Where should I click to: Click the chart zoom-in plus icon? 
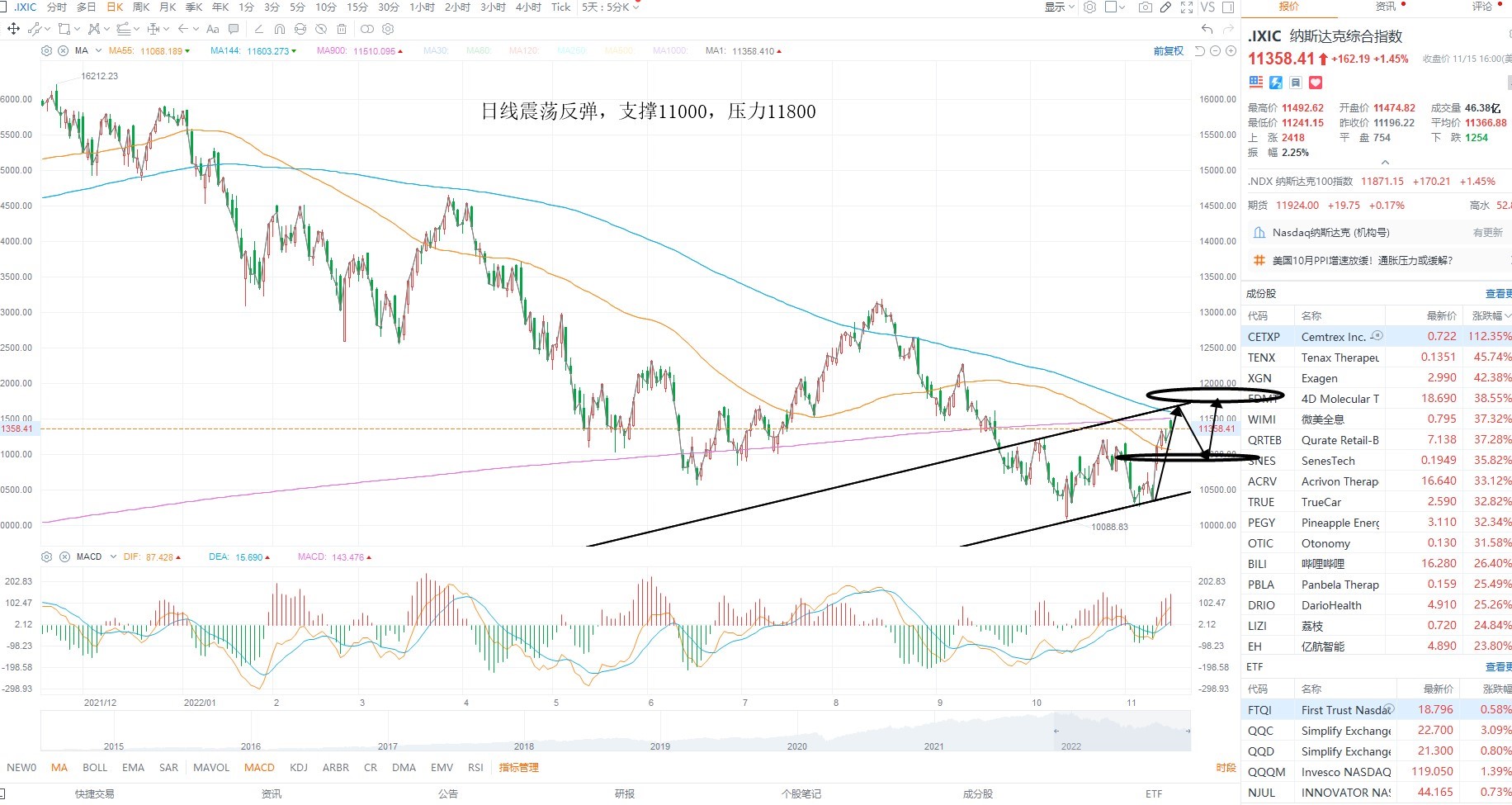tap(1231, 51)
